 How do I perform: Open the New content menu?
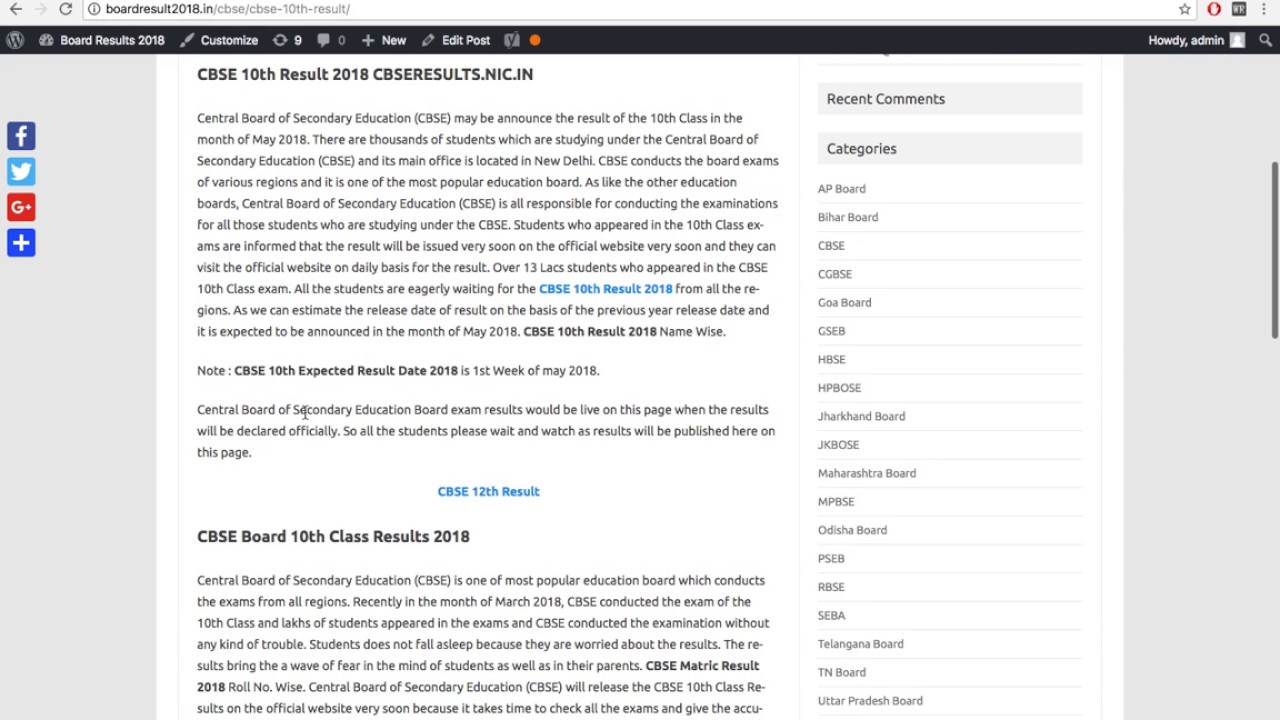383,40
